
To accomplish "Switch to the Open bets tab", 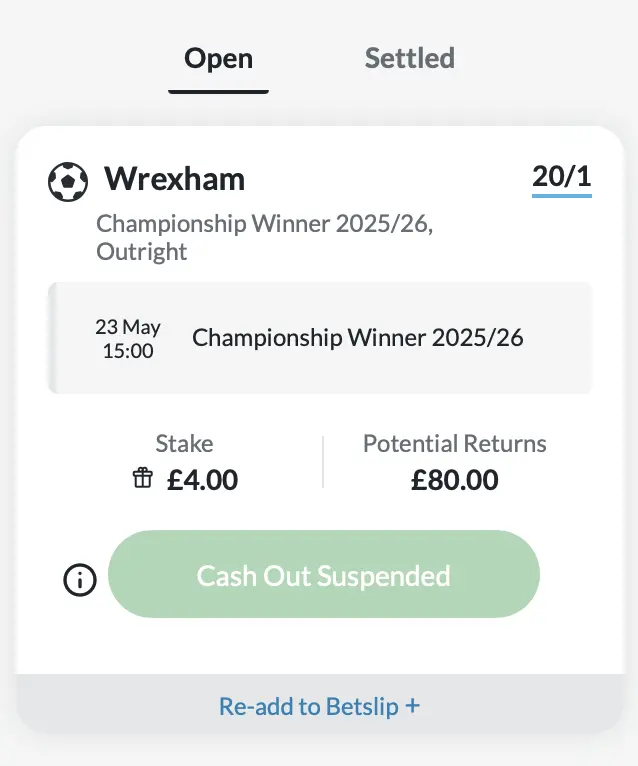I will pyautogui.click(x=218, y=58).
